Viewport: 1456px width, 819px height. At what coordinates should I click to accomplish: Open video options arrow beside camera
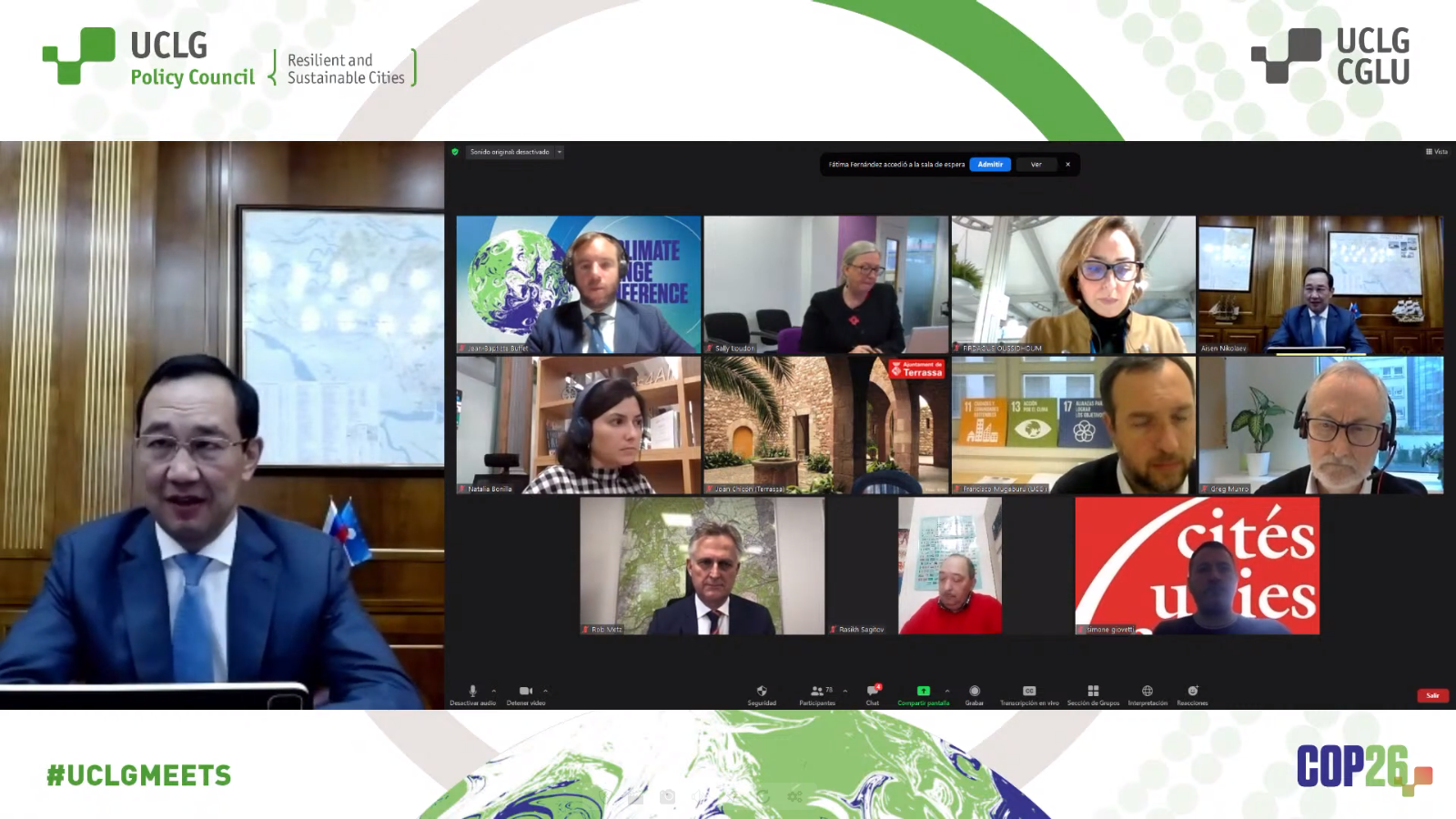pos(546,691)
